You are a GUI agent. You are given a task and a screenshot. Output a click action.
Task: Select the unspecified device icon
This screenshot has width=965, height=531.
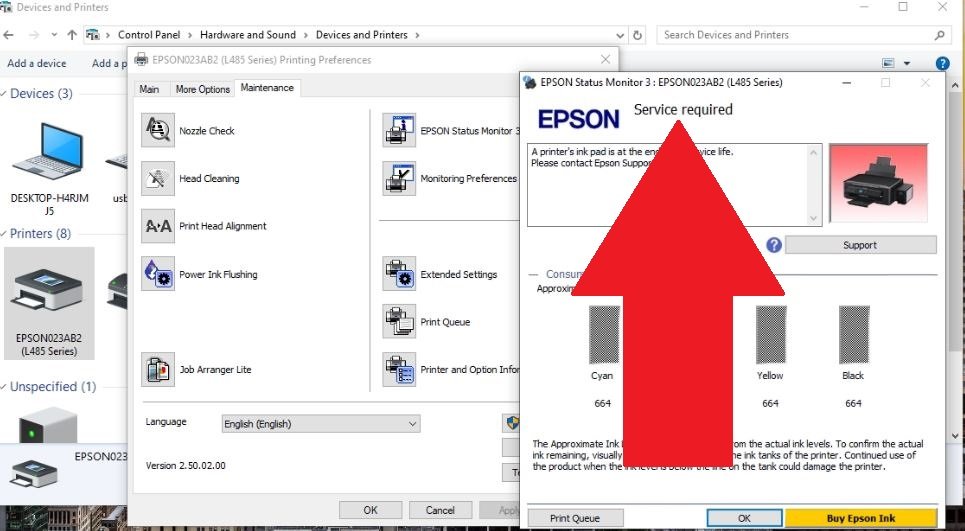tap(48, 426)
